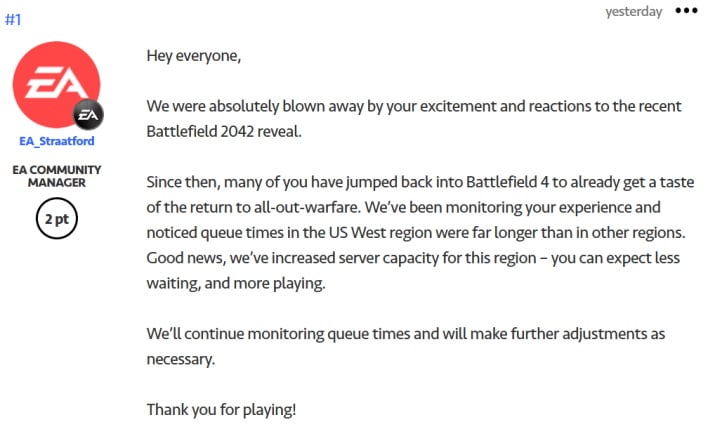Screen dimensions: 708x432
Task: Click the yesterday timestamp
Action: coord(633,11)
